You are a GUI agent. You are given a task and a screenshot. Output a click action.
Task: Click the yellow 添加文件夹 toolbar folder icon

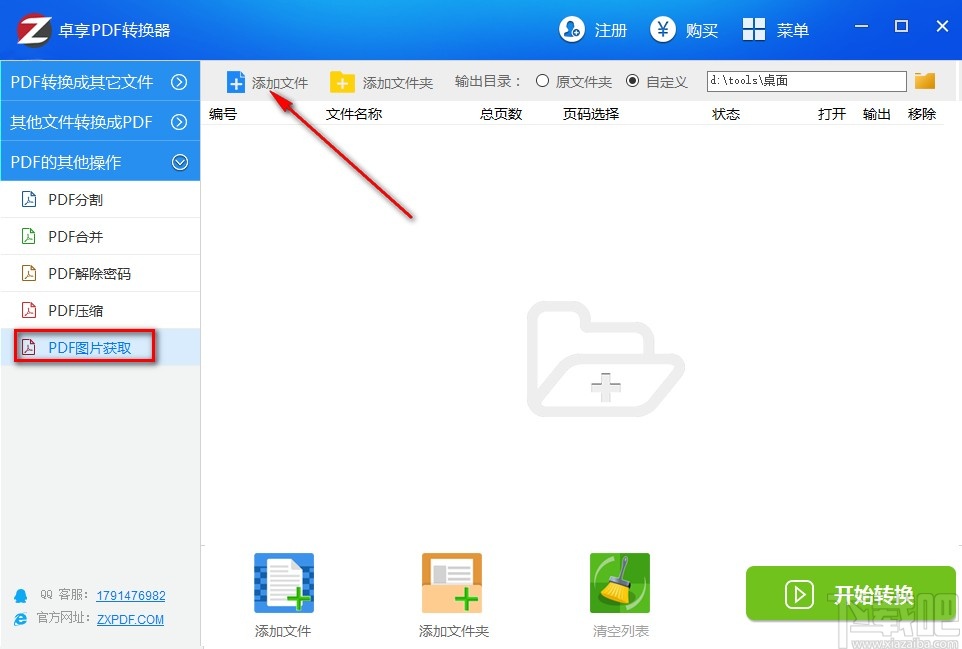point(342,82)
